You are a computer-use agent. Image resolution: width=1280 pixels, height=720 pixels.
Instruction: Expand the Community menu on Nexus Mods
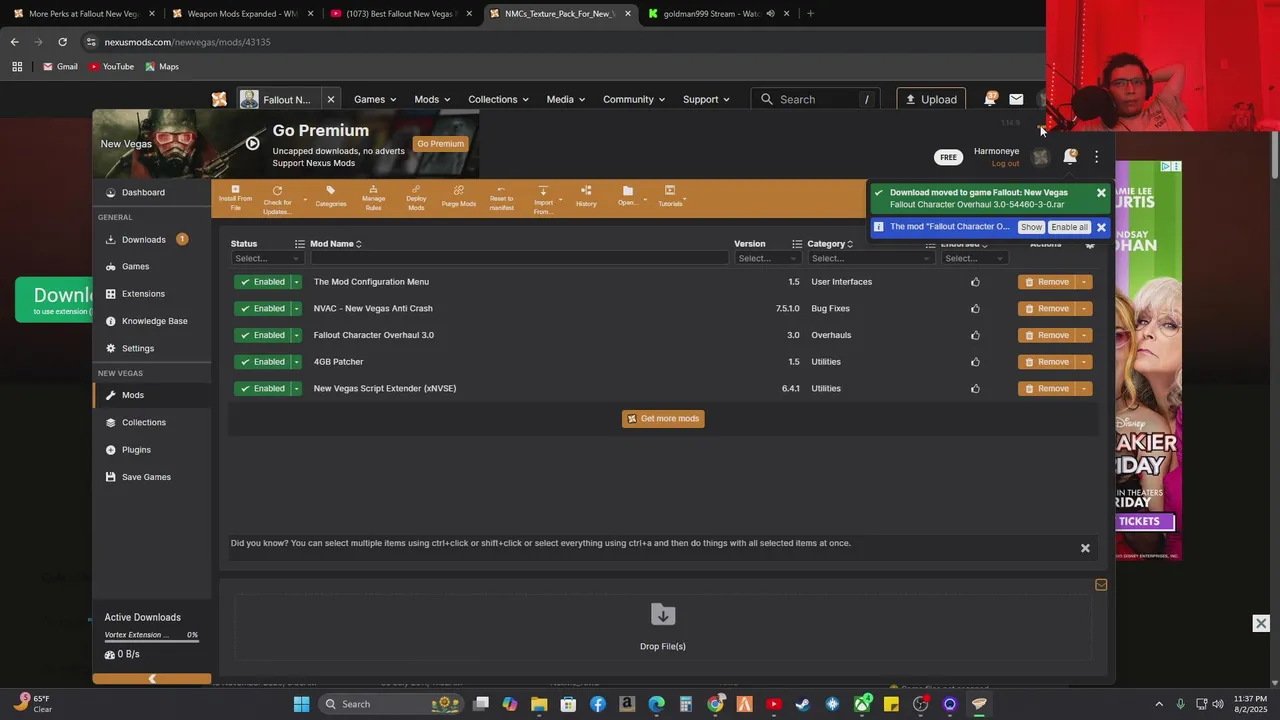[634, 99]
